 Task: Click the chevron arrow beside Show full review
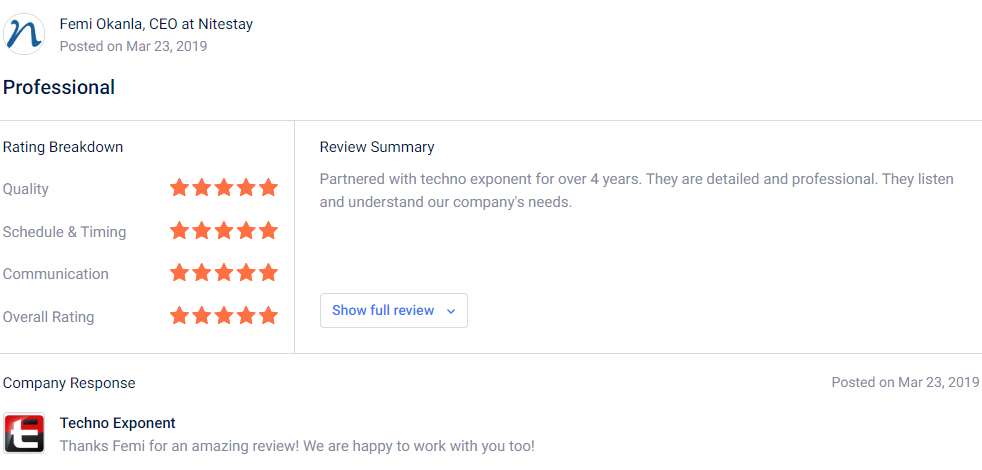tap(450, 311)
